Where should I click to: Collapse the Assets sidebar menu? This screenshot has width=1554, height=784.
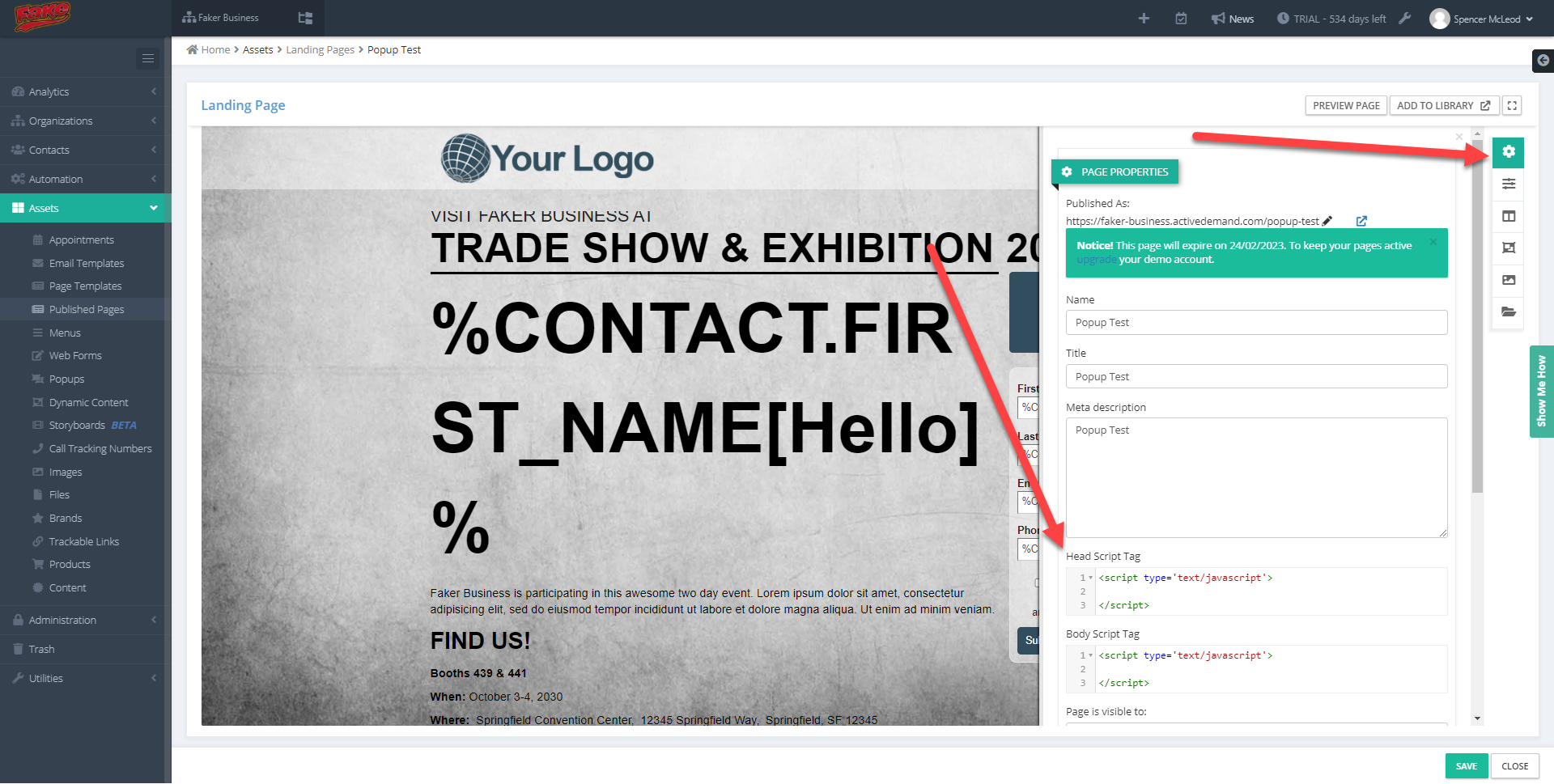[x=82, y=209]
